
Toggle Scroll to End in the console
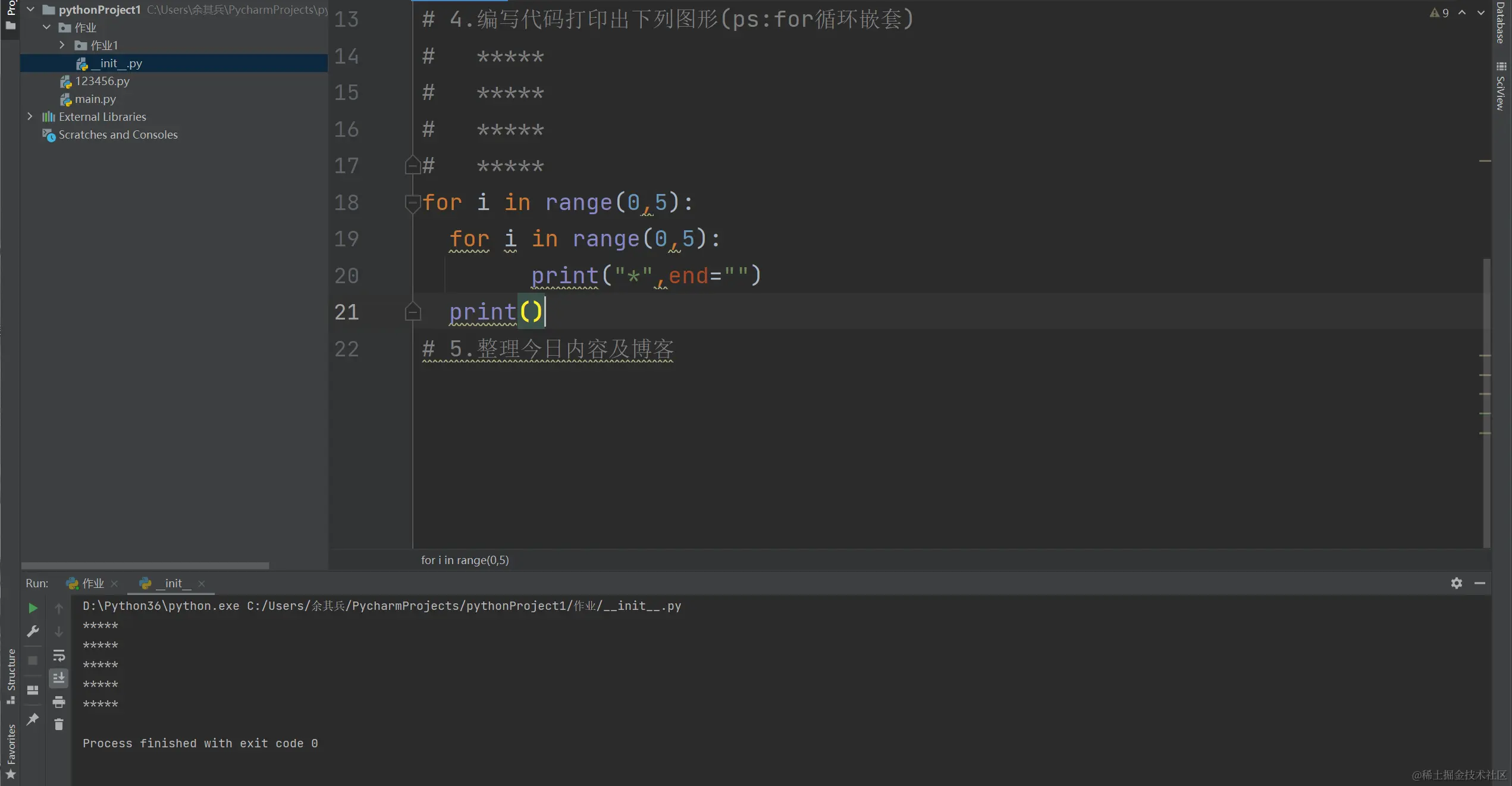(59, 678)
